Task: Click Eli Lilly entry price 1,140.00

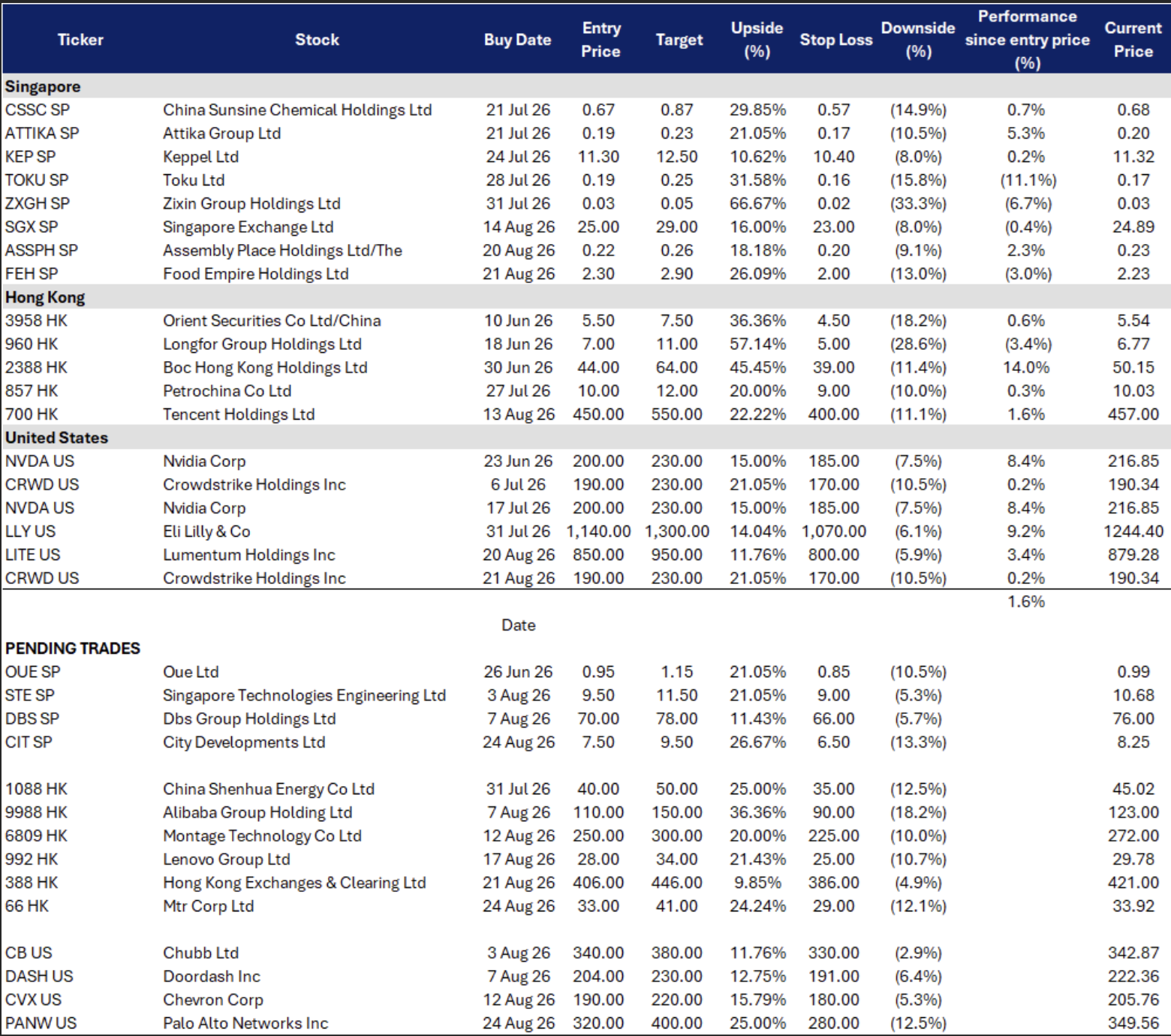Action: pos(598,532)
